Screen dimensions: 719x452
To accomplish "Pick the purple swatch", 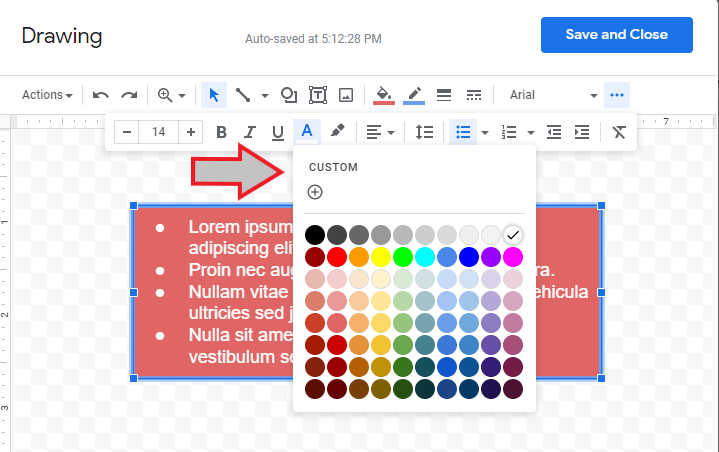I will [491, 257].
